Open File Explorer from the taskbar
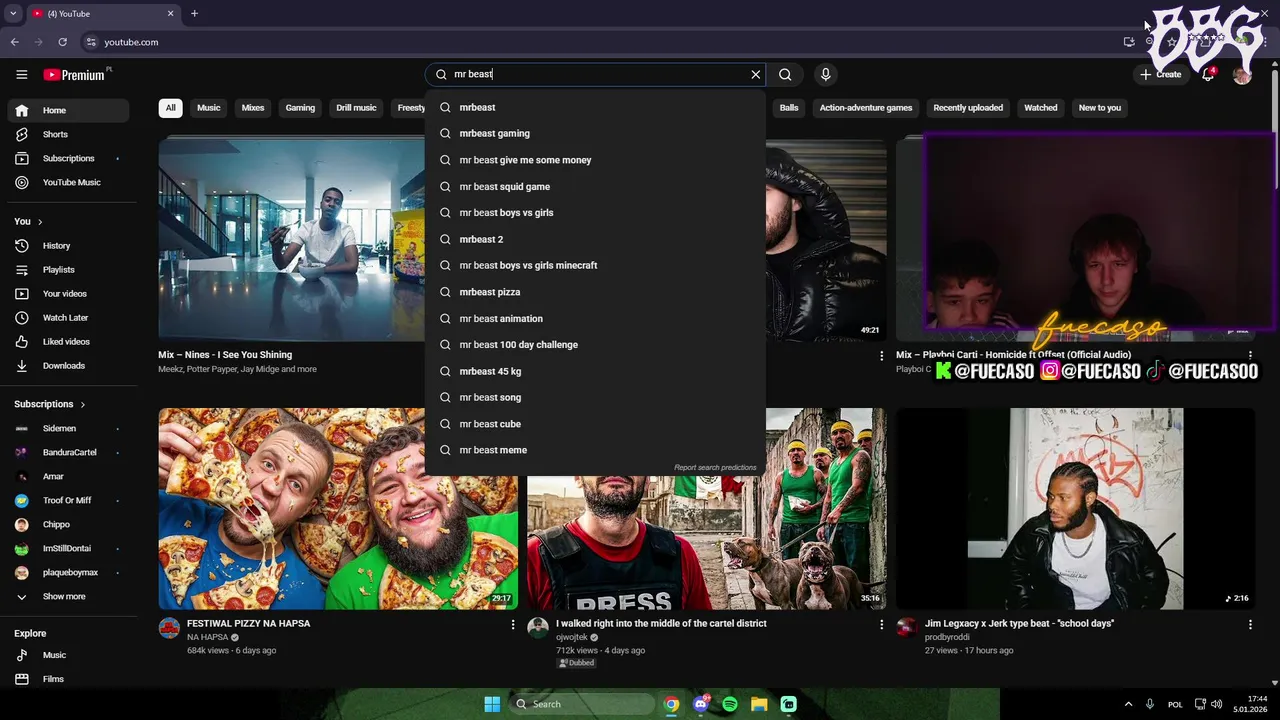 click(x=759, y=704)
